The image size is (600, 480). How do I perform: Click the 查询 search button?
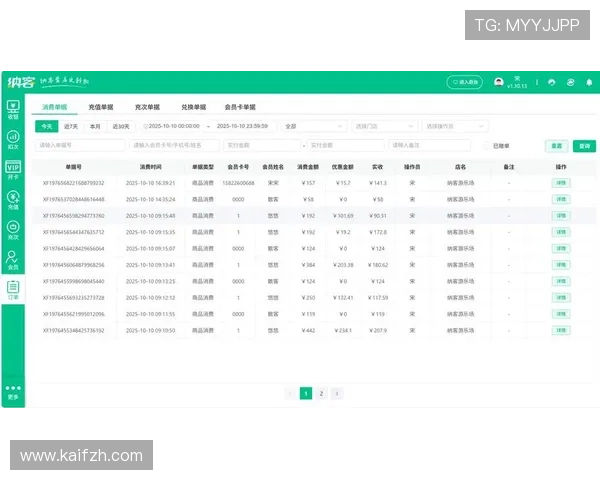point(584,146)
